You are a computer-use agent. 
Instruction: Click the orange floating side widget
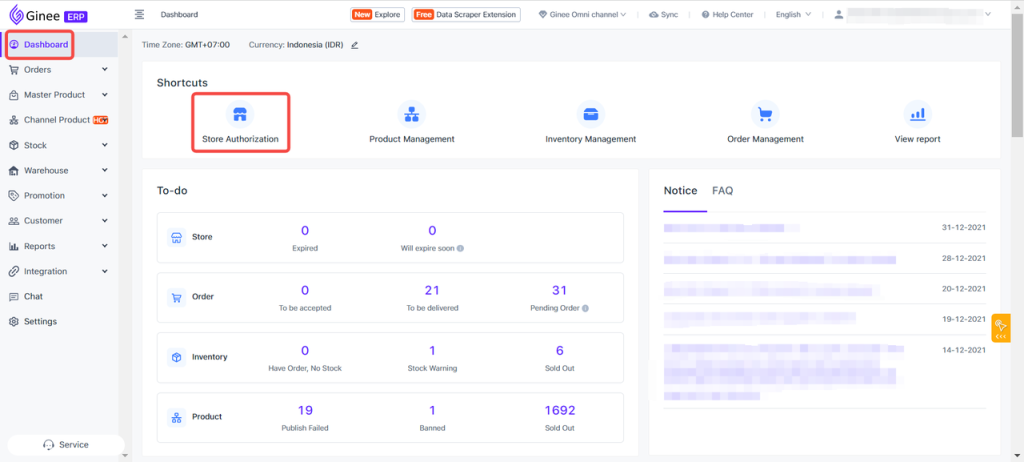pos(1001,328)
